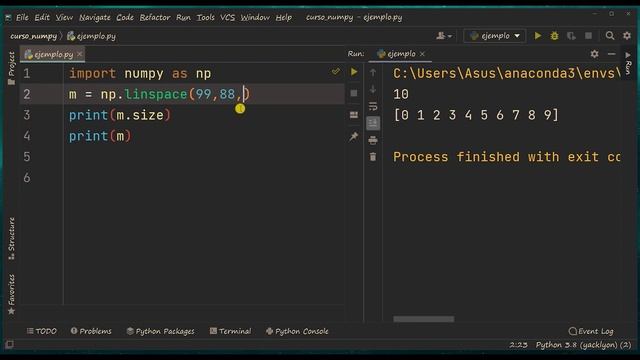Toggle soft-wrap in Run output

point(373,107)
